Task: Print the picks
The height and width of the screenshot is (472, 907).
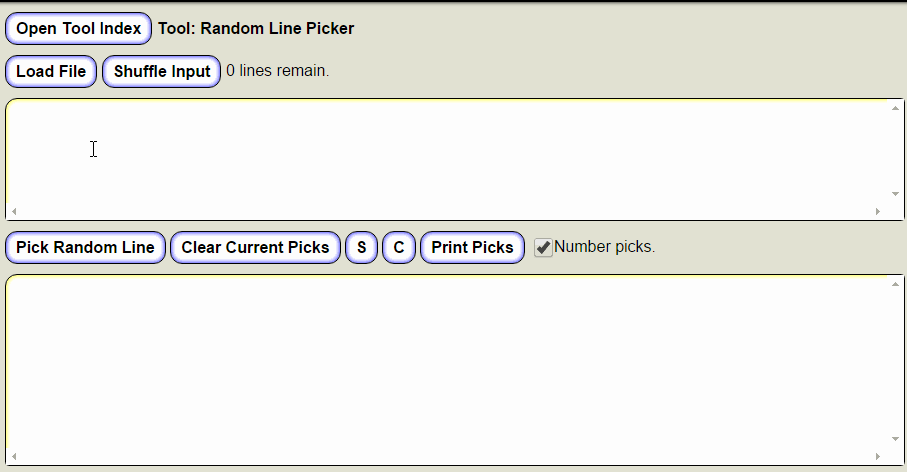Action: (472, 248)
